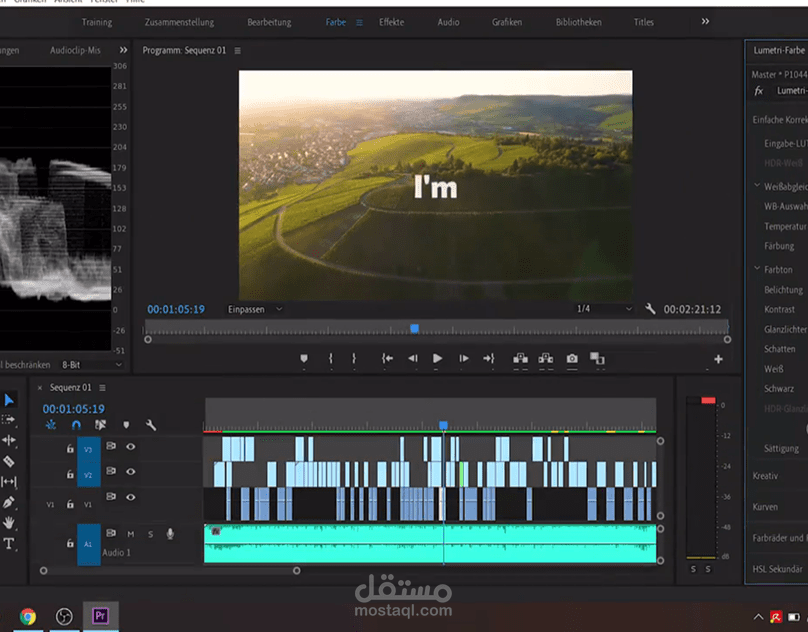This screenshot has height=632, width=808.
Task: Select the Selection arrow tool
Action: (9, 400)
